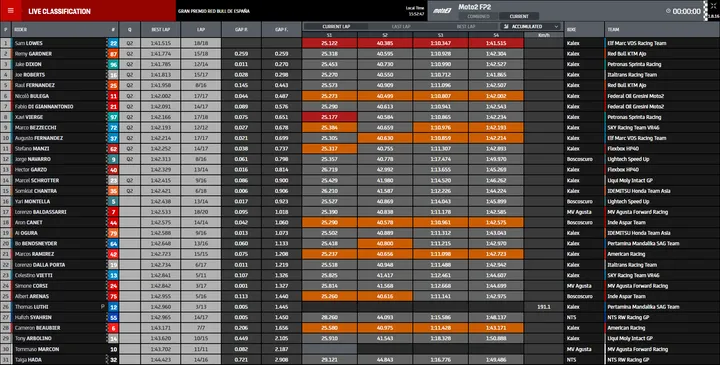Screen dimensions: 720x365
Task: Select rider Lorenzo Baldassarri
Action: tap(40, 212)
